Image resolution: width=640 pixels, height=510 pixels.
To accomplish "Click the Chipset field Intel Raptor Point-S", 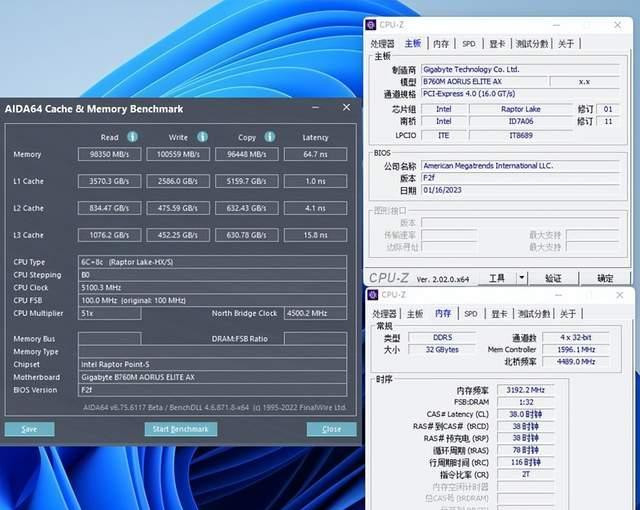I will (x=212, y=364).
